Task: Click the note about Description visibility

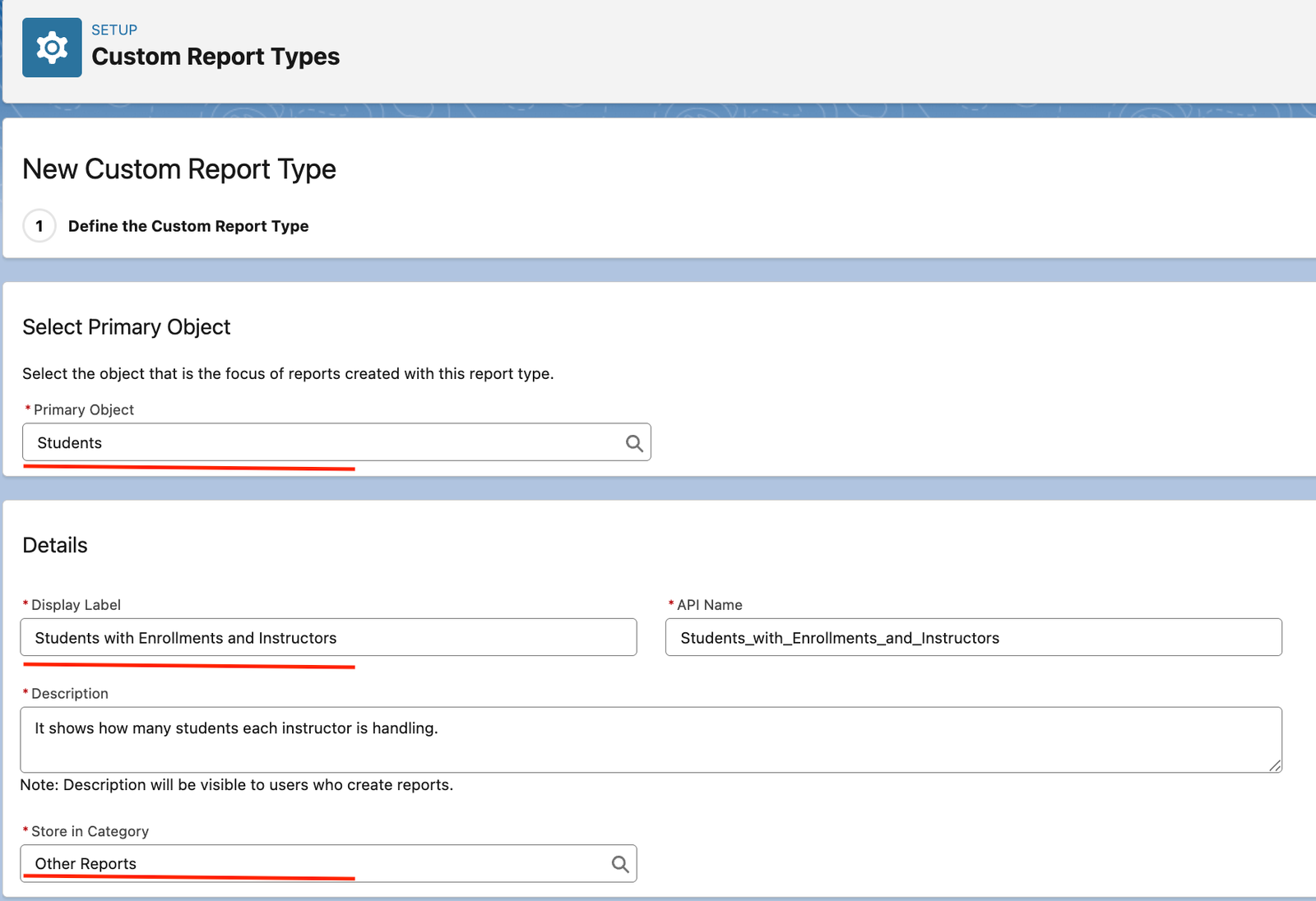Action: [x=237, y=785]
